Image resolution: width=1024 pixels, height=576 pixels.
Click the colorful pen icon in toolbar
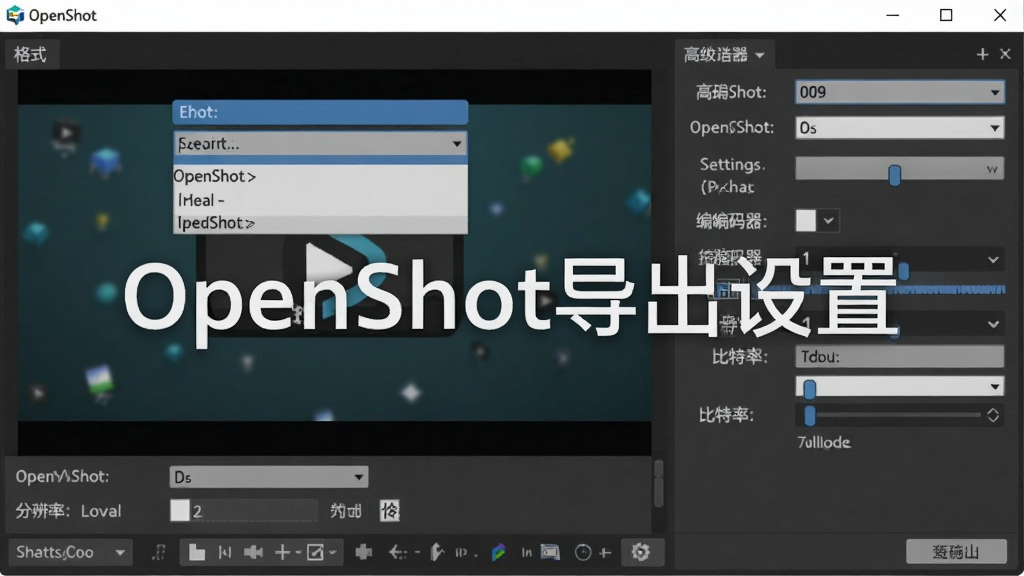[x=498, y=552]
